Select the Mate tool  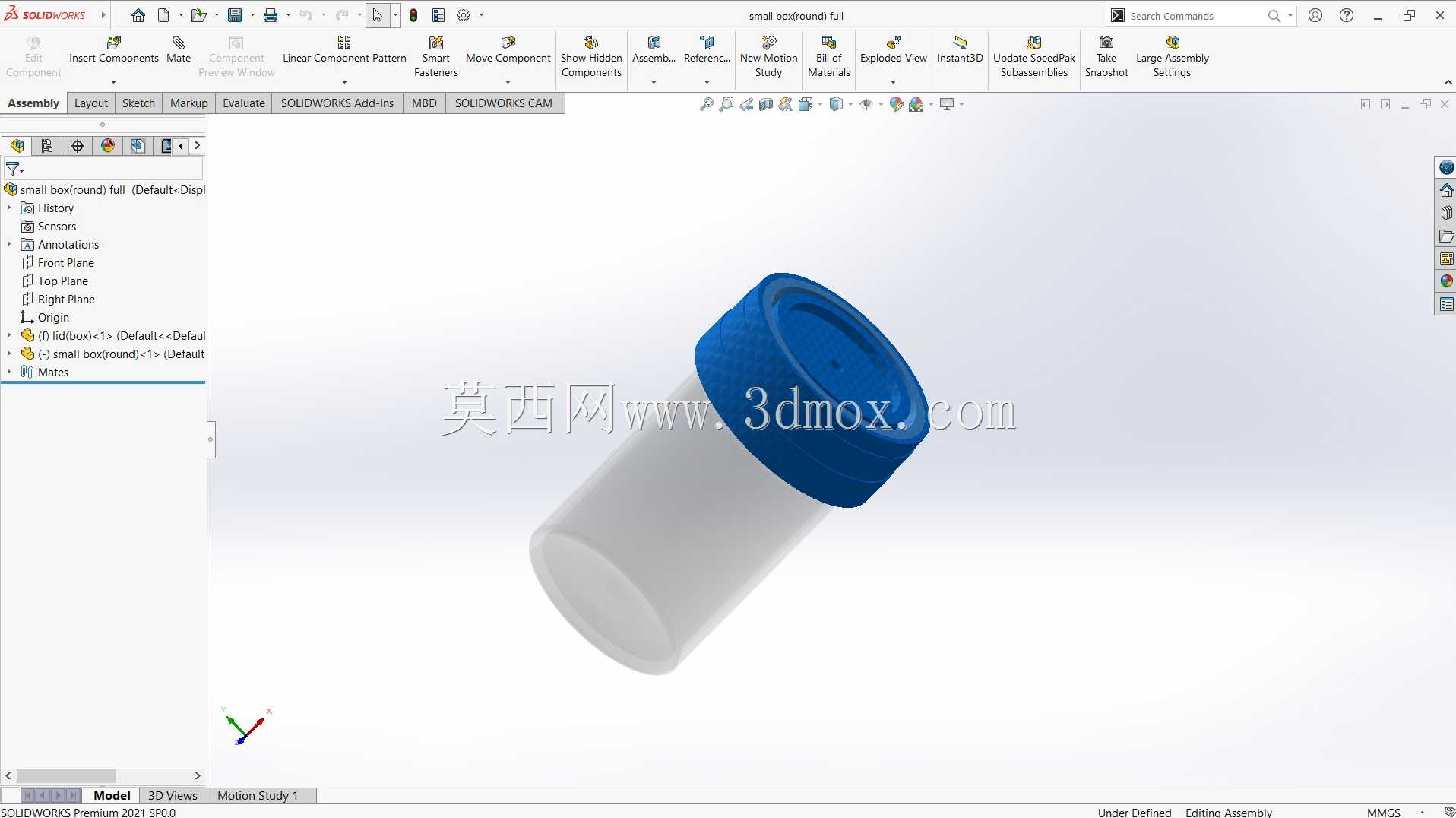point(179,50)
